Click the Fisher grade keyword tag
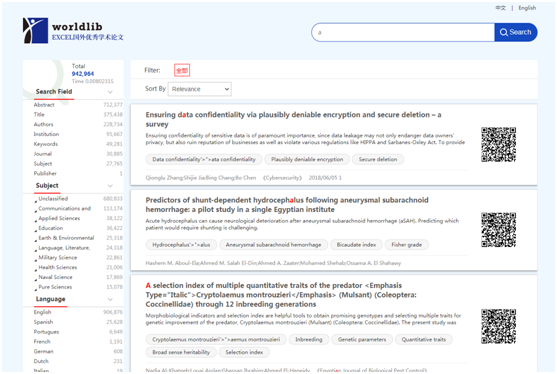Viewport: 557px width, 374px height. click(406, 245)
